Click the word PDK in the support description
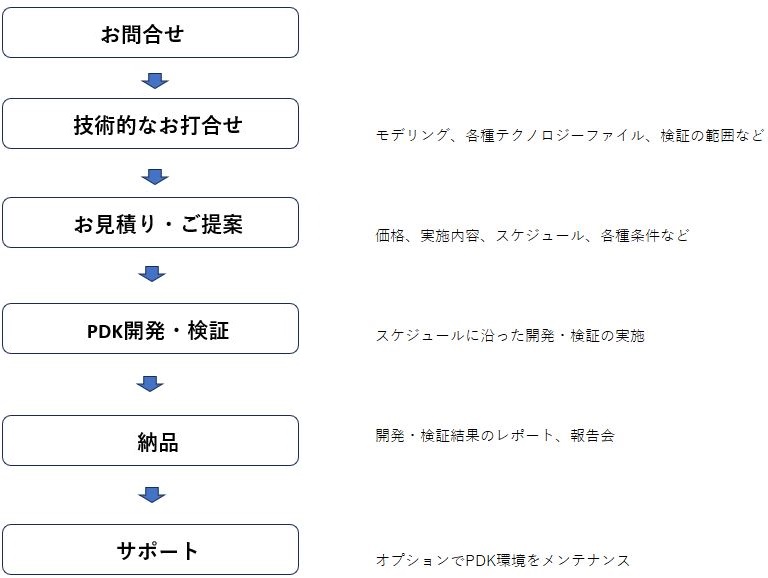The height and width of the screenshot is (578, 768). [480, 560]
